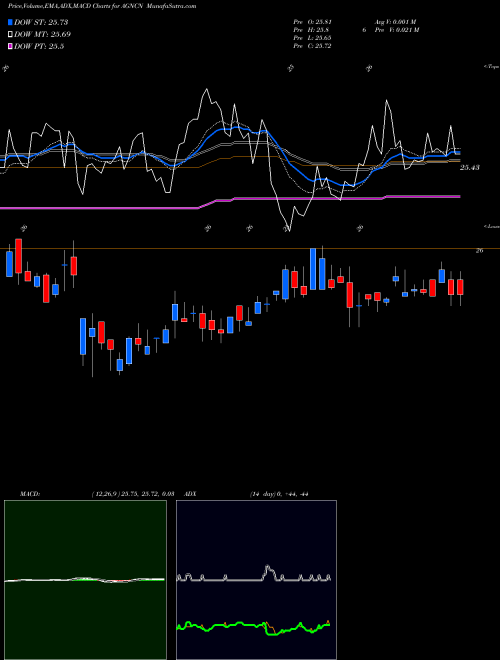The height and width of the screenshot is (660, 500).
Task: Click the chart title mentioning AGNCN MunafaSutra.com
Action: click(x=102, y=7)
